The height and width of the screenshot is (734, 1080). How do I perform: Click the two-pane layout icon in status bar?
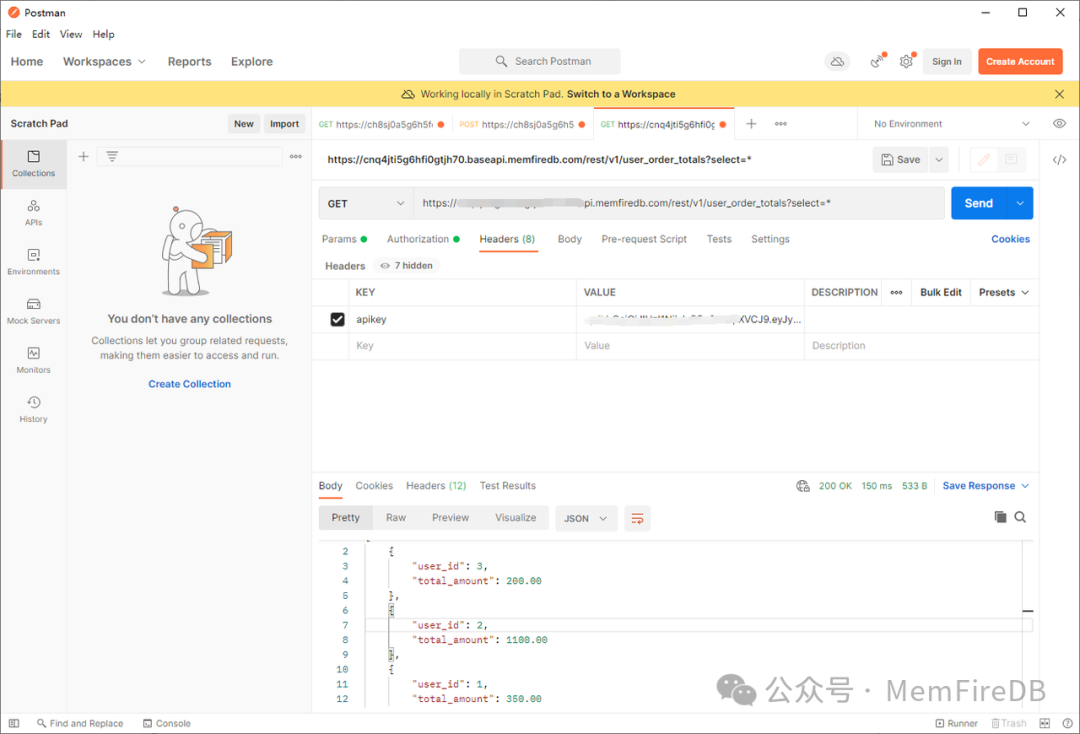point(1045,723)
